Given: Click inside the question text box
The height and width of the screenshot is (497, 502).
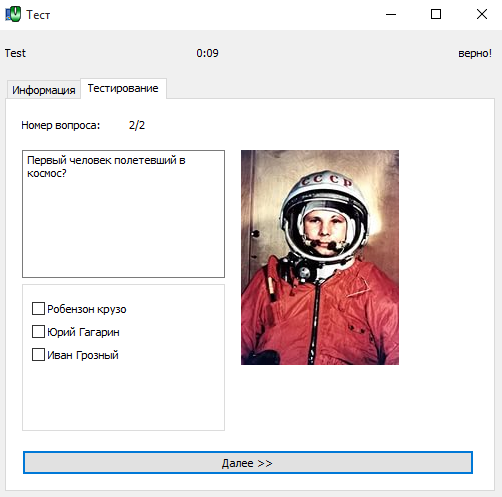Looking at the screenshot, I should point(123,214).
